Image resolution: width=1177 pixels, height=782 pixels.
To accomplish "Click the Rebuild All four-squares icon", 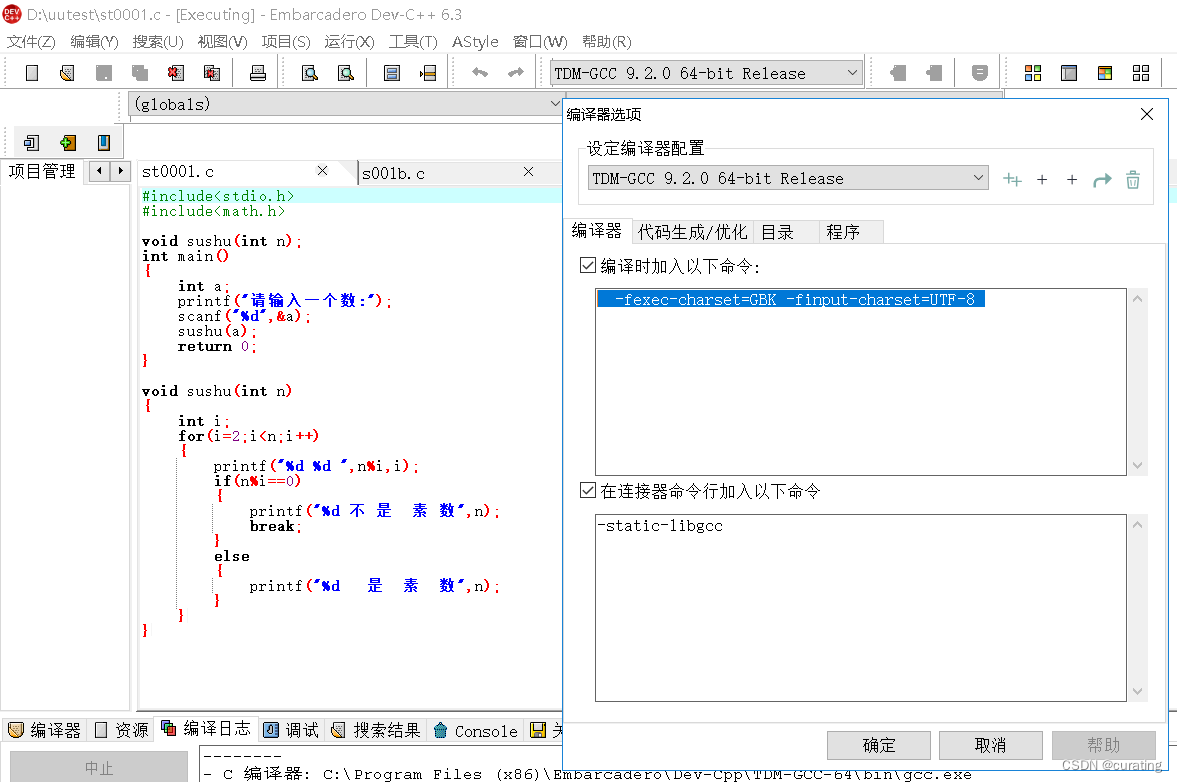I will coord(1141,73).
